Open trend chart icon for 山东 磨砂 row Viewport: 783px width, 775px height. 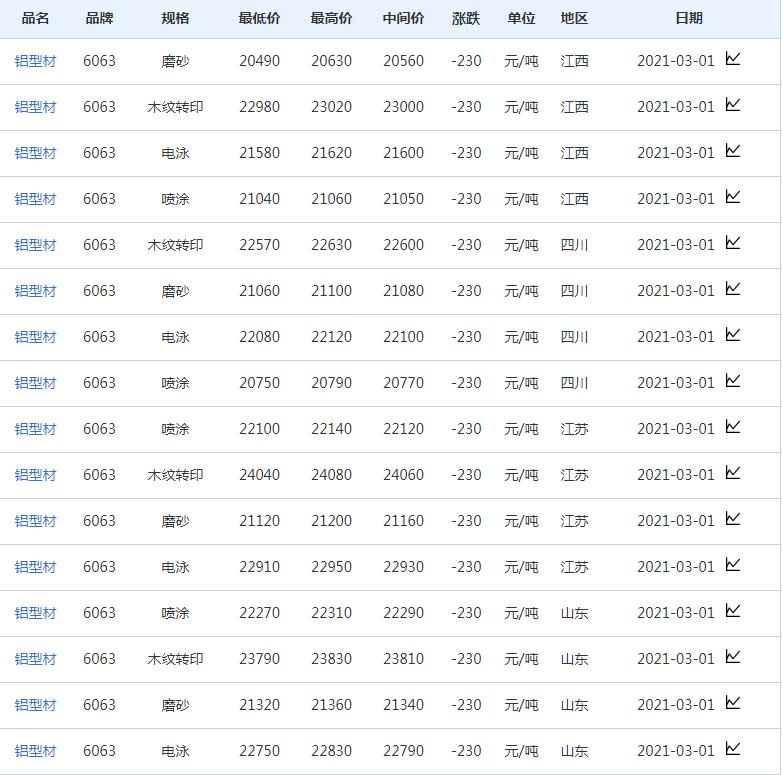coord(733,703)
